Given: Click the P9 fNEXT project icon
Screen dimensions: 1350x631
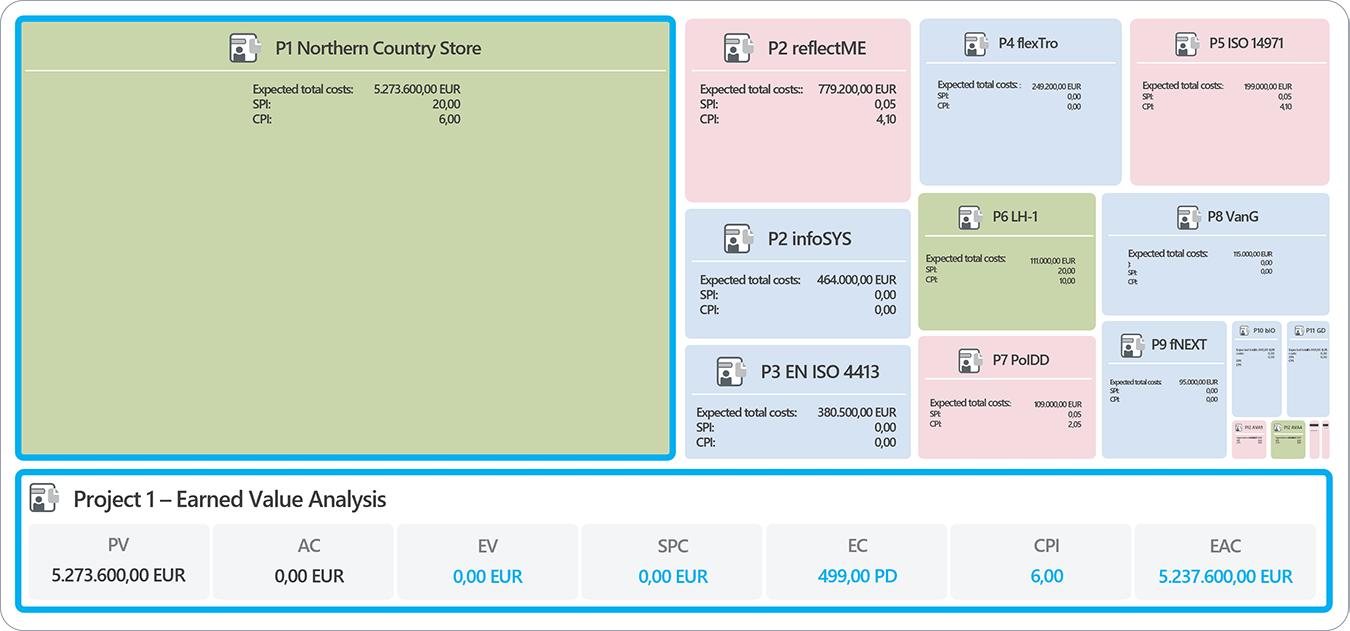Looking at the screenshot, I should pyautogui.click(x=1130, y=345).
